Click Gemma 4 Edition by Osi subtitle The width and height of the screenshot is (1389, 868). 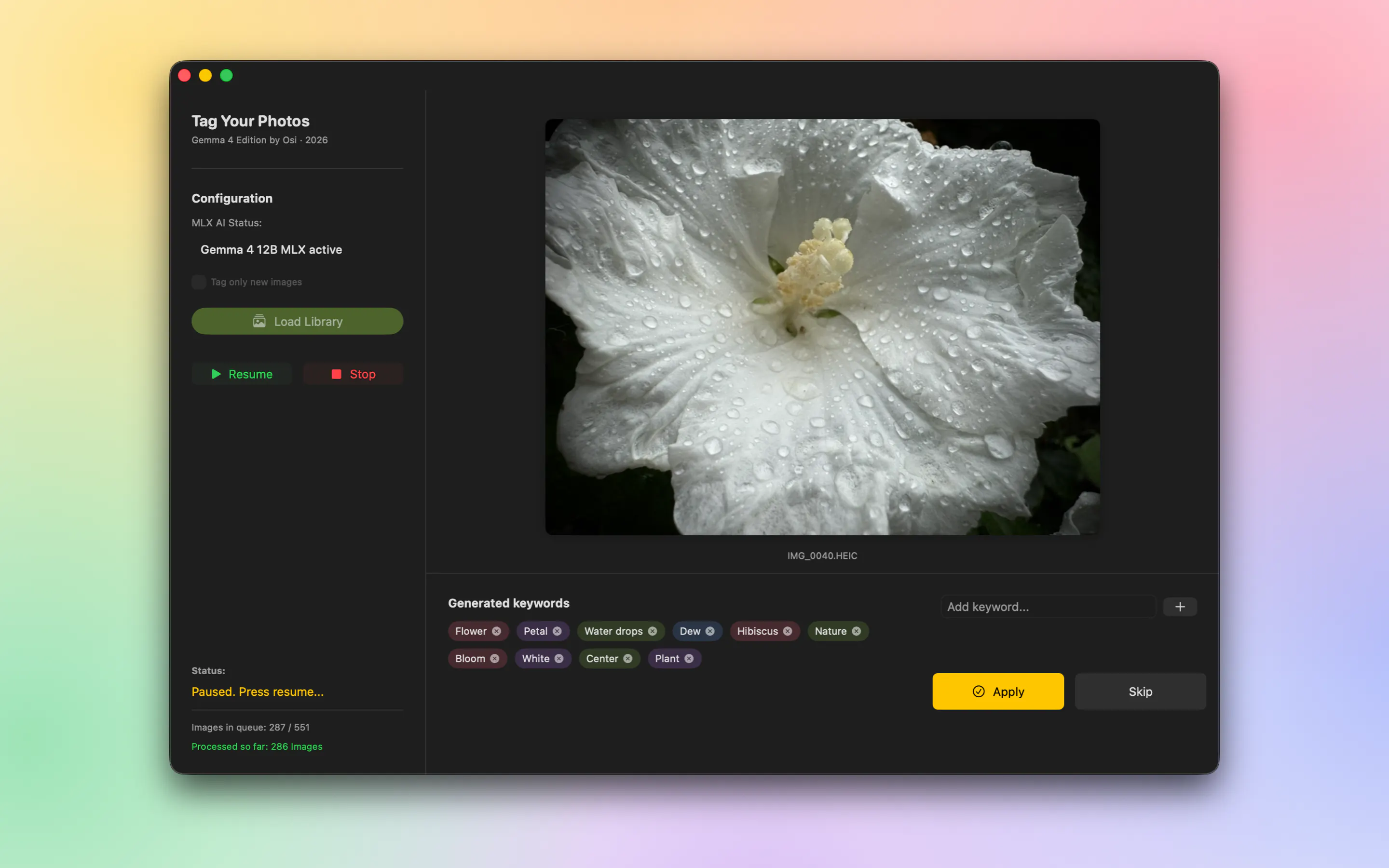point(259,140)
